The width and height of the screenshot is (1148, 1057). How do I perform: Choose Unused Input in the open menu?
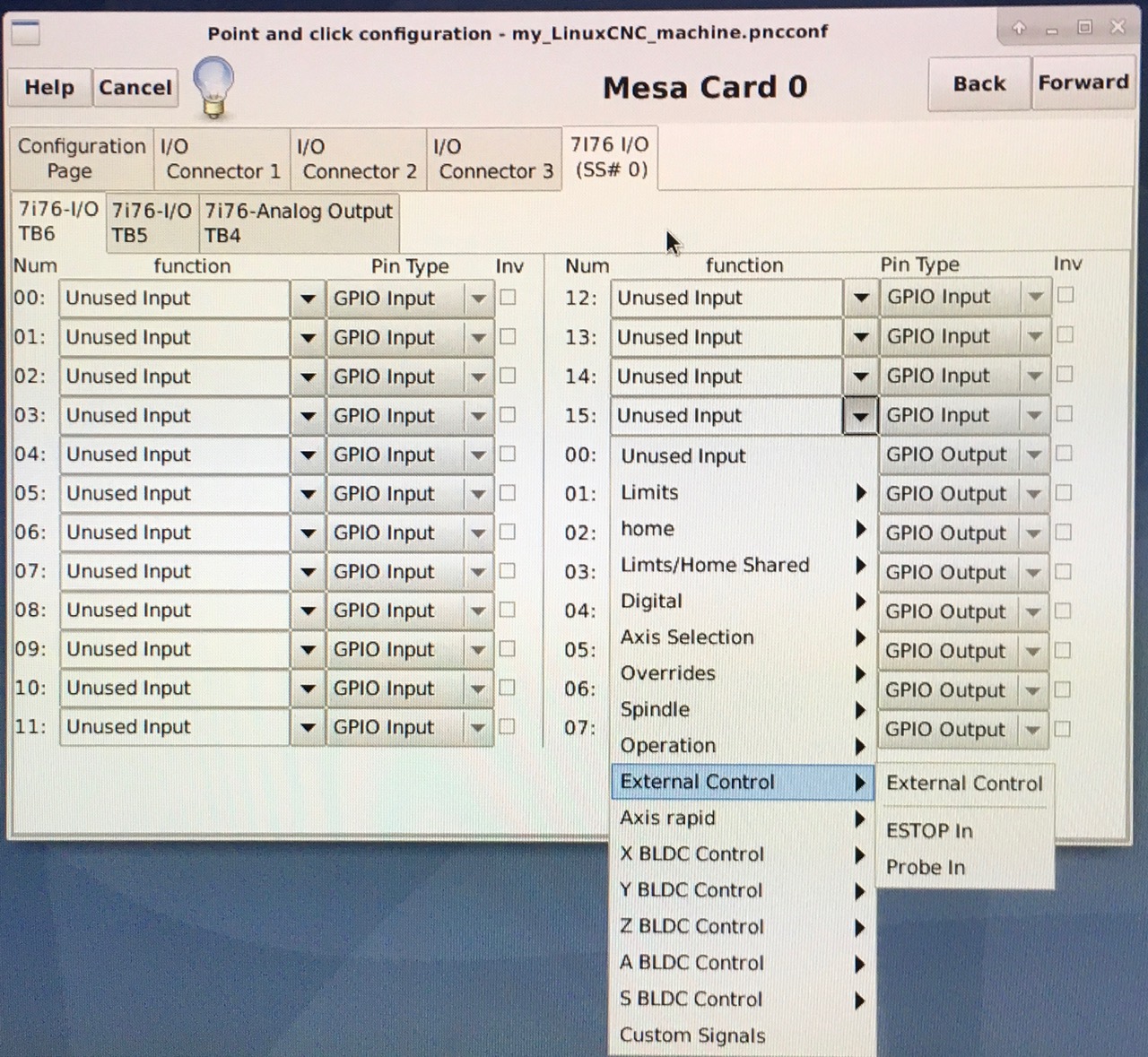coord(742,456)
